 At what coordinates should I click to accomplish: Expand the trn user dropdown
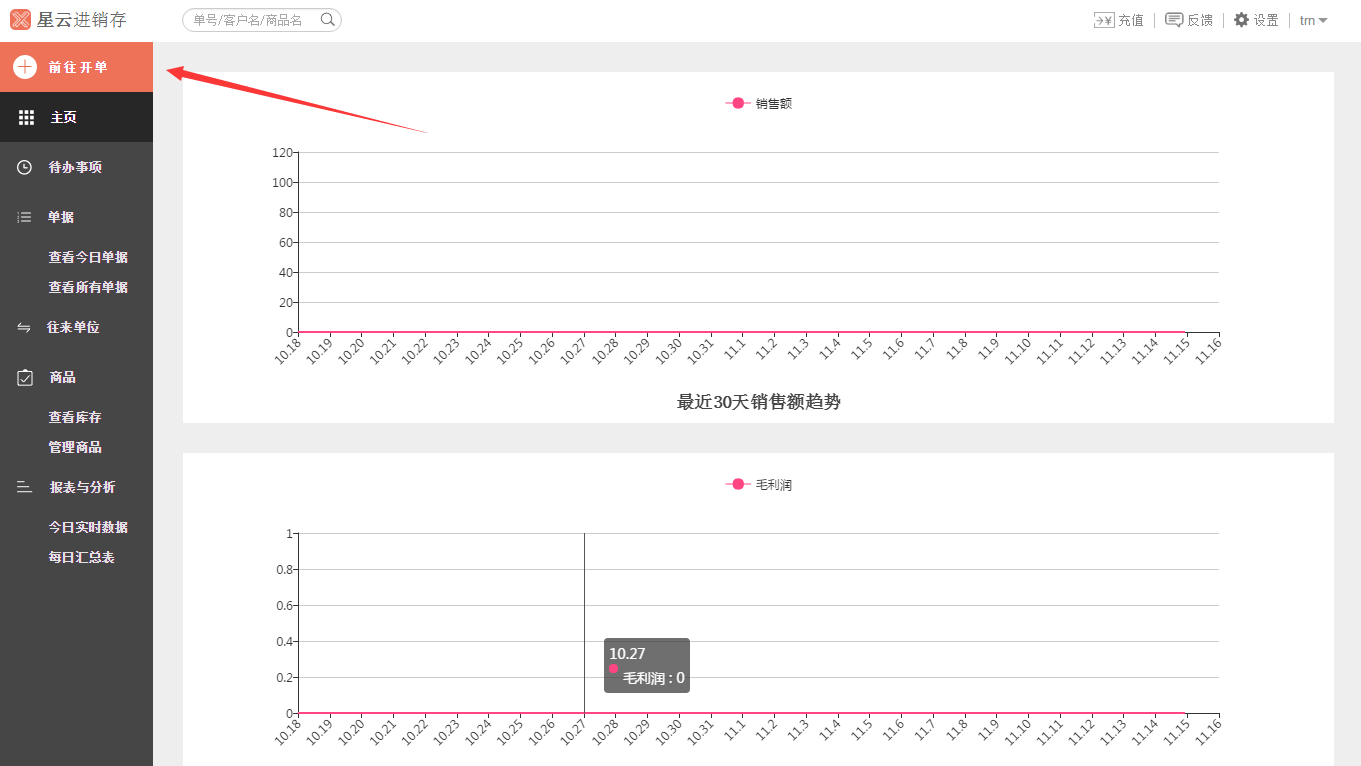1313,20
